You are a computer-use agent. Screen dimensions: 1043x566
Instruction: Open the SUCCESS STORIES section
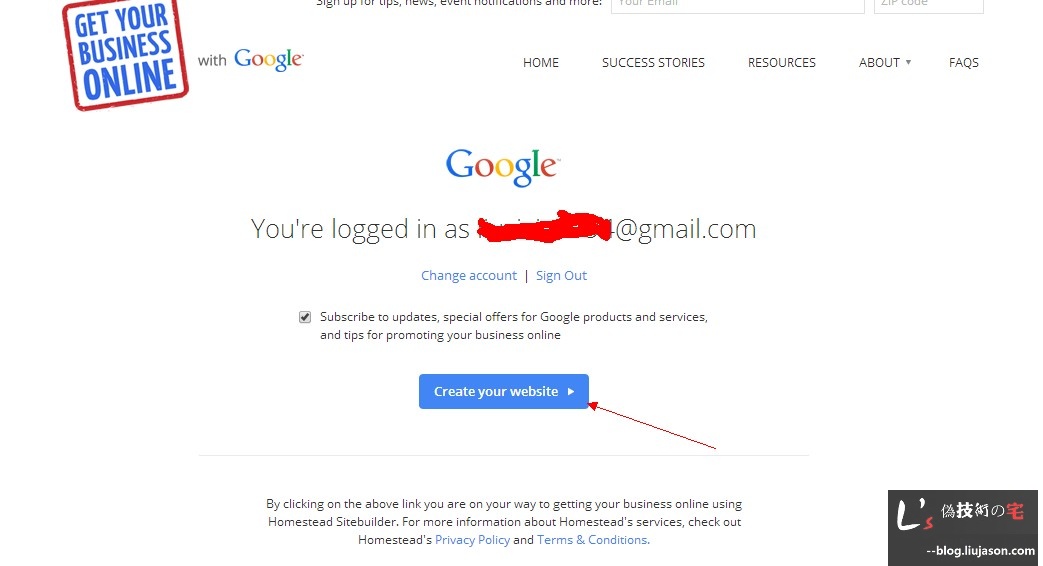click(653, 63)
